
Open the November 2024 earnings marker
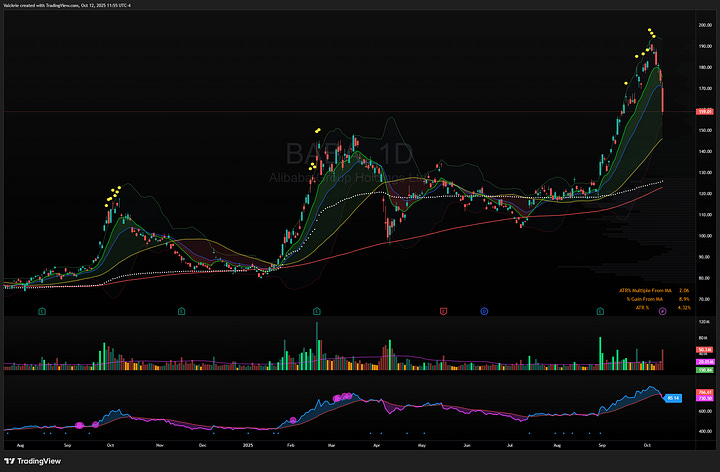(181, 311)
